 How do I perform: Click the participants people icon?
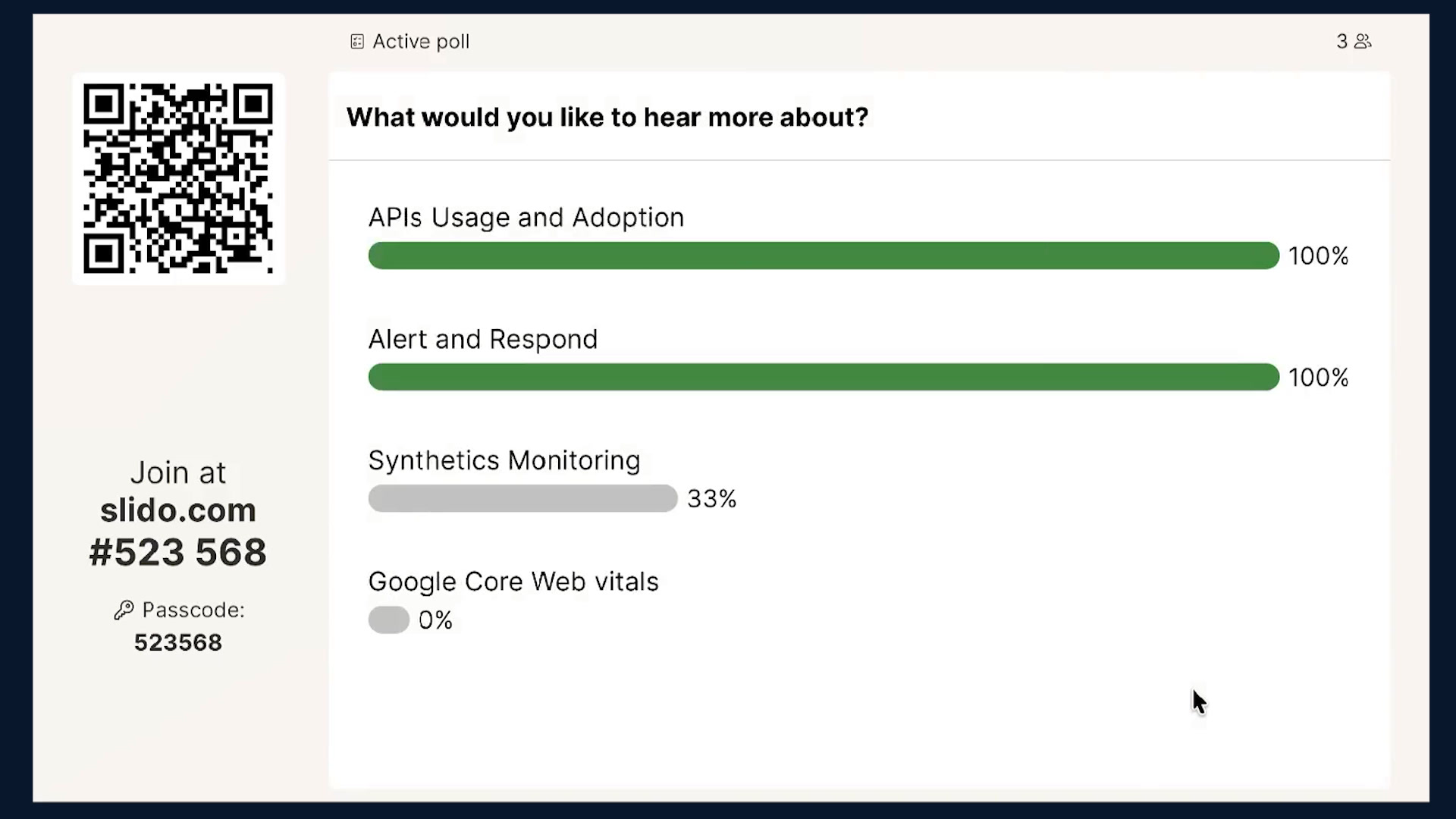(1363, 42)
